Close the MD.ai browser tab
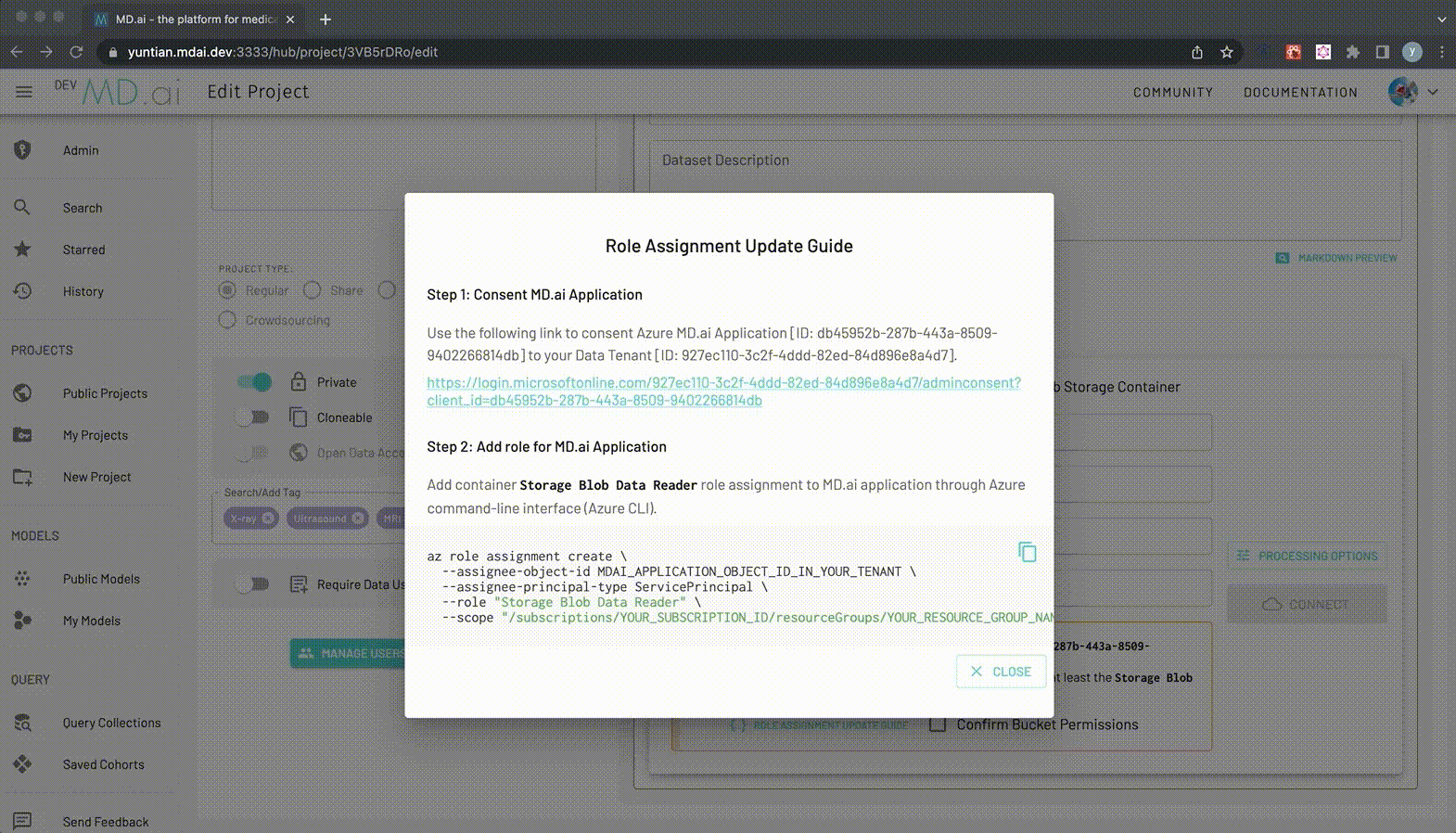This screenshot has width=1456, height=833. (290, 19)
